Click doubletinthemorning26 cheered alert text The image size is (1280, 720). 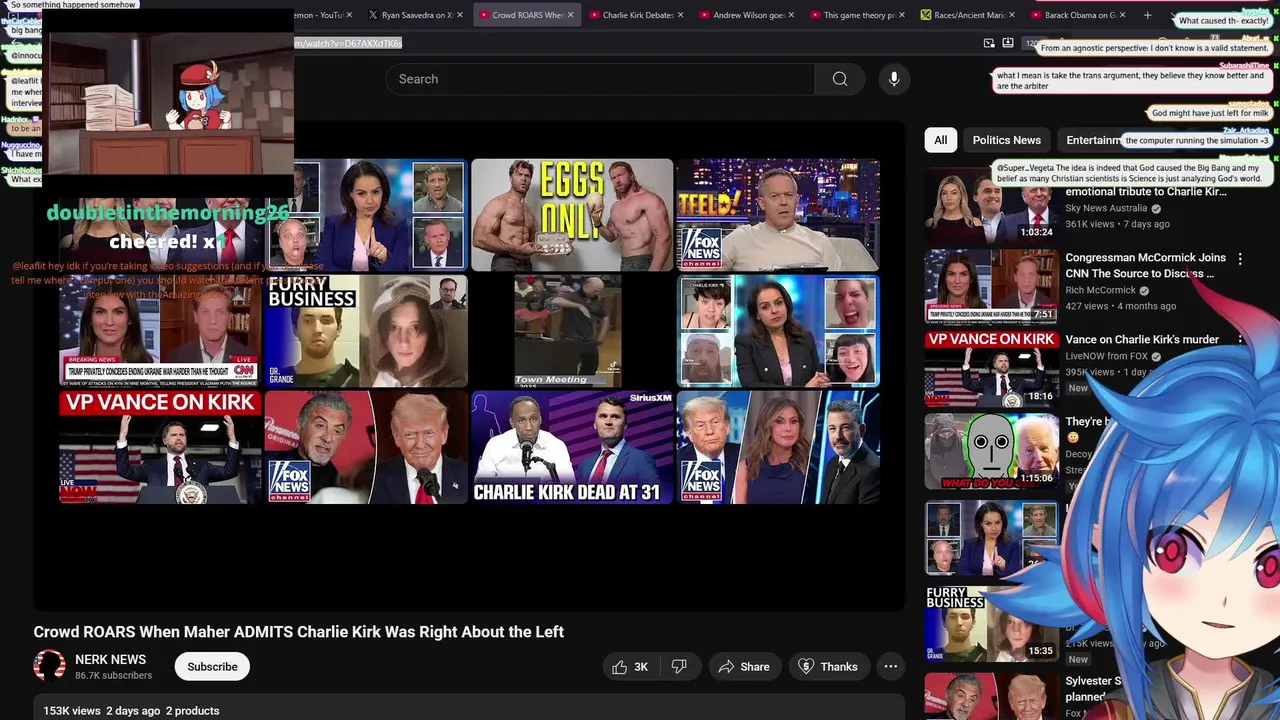pos(168,226)
